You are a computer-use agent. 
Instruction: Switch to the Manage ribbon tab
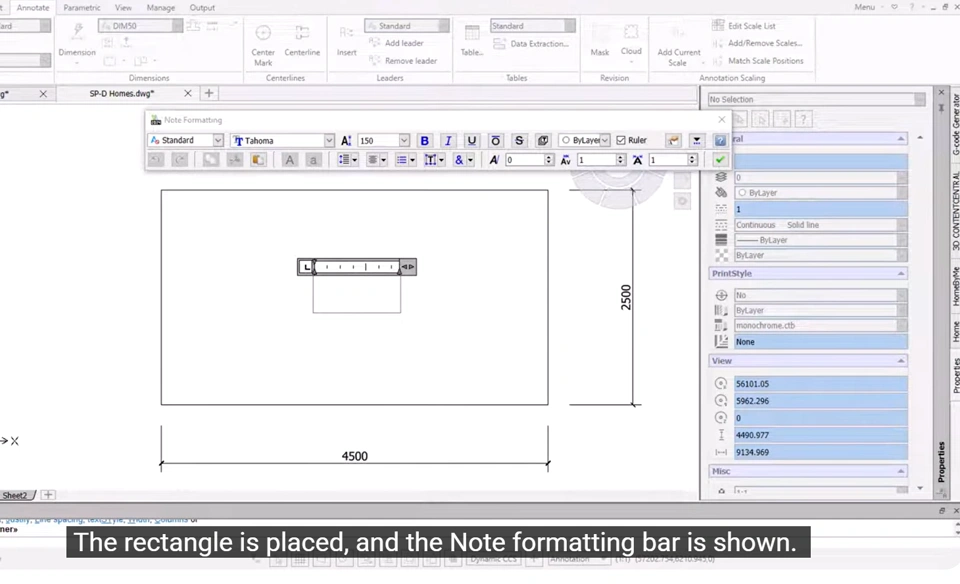click(x=161, y=7)
